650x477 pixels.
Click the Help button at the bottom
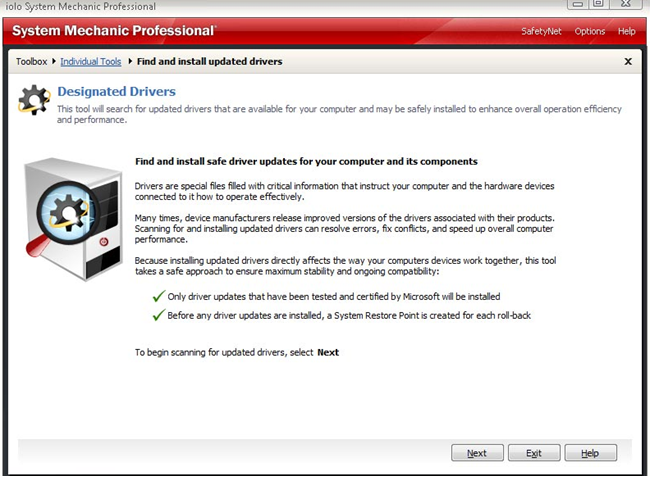tap(590, 453)
